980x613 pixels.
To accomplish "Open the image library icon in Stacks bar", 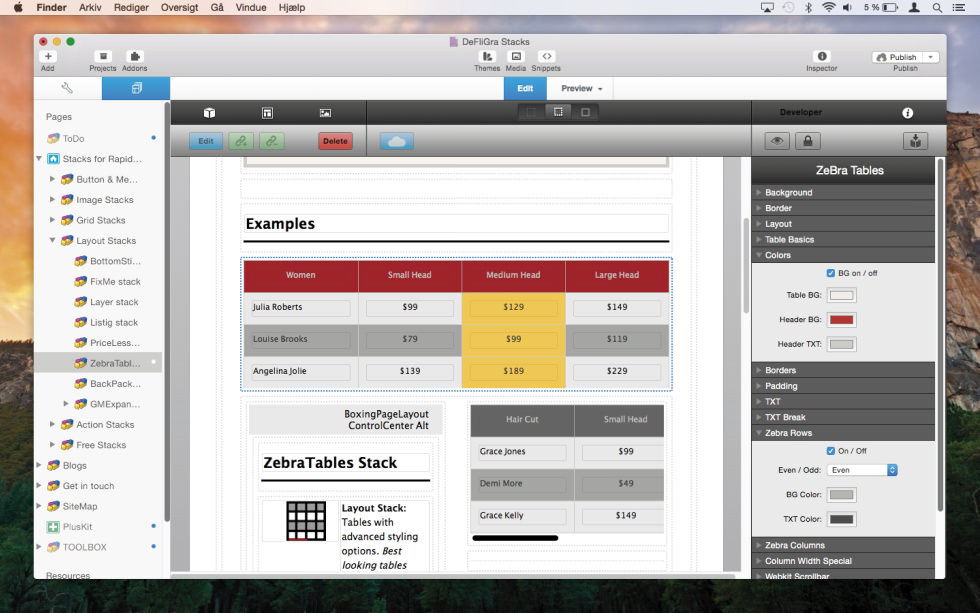I will pyautogui.click(x=326, y=112).
